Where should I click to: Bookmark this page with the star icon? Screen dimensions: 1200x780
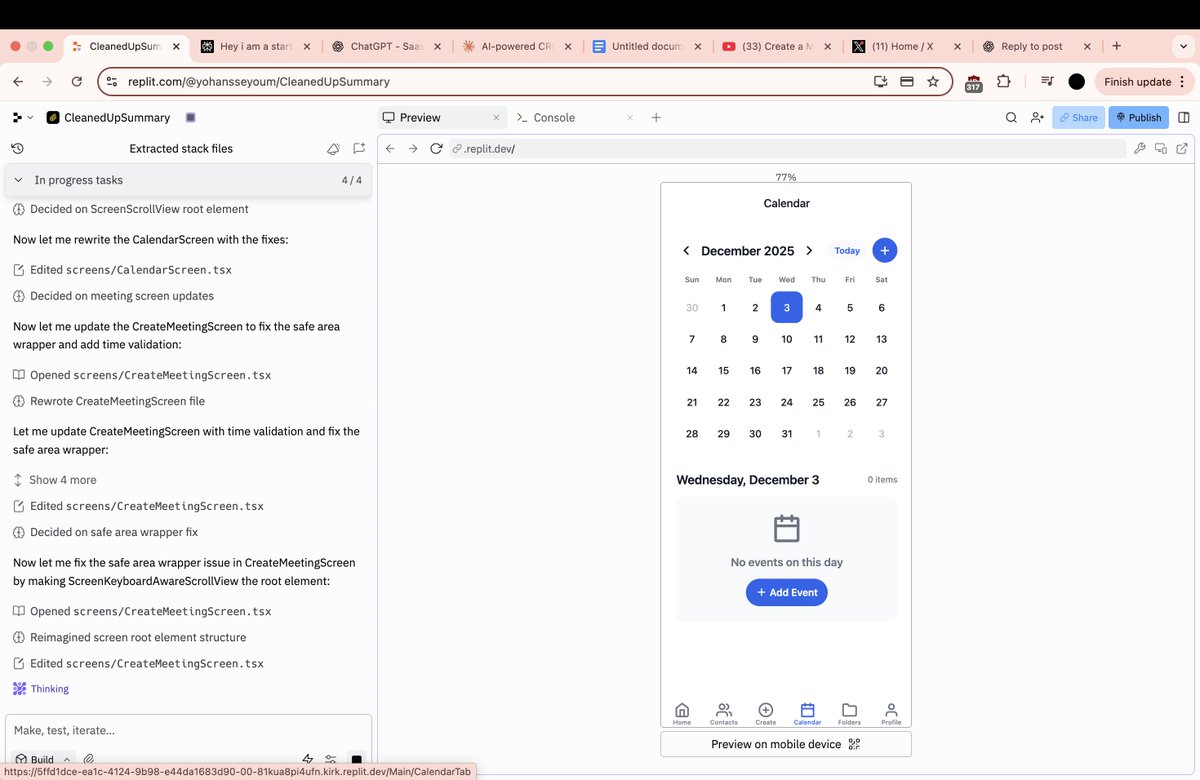click(x=933, y=82)
